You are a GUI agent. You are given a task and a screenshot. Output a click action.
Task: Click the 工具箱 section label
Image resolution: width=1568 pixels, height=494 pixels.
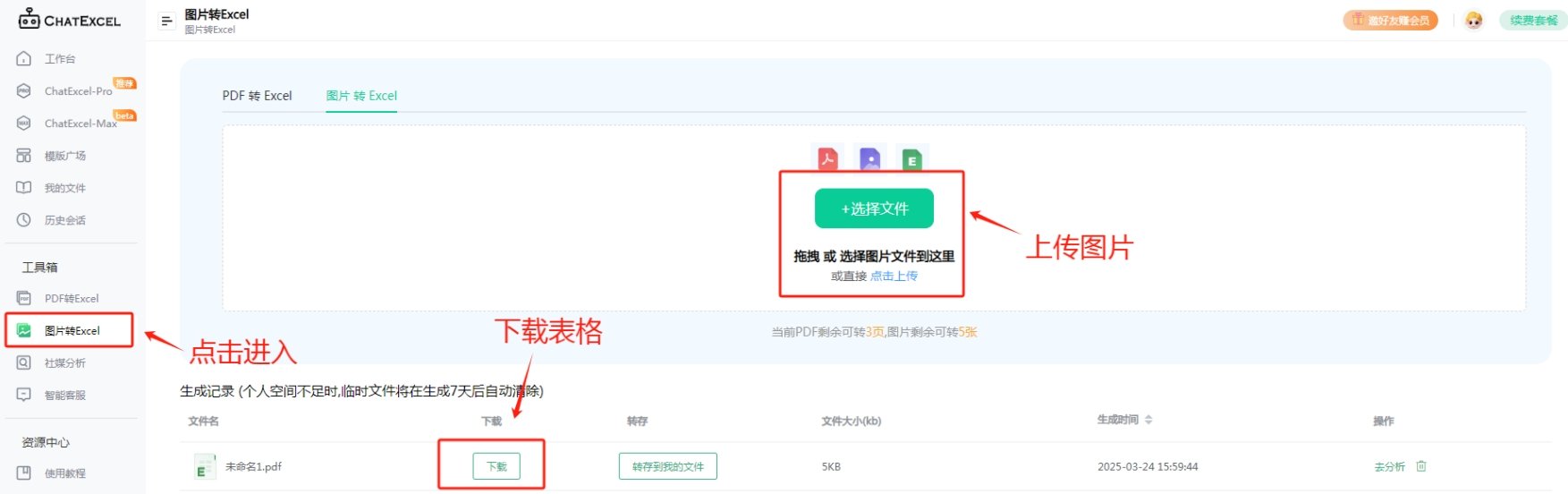pyautogui.click(x=39, y=268)
